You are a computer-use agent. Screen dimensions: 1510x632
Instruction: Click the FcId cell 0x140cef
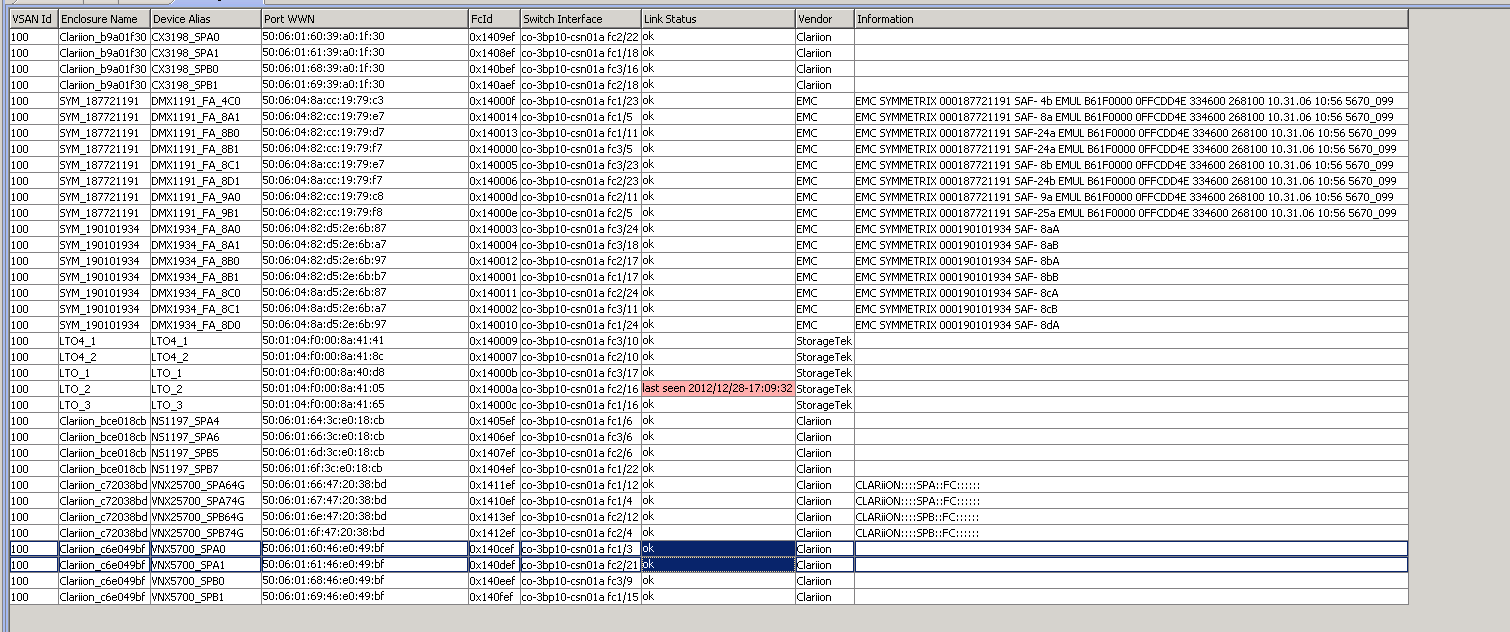pyautogui.click(x=494, y=549)
